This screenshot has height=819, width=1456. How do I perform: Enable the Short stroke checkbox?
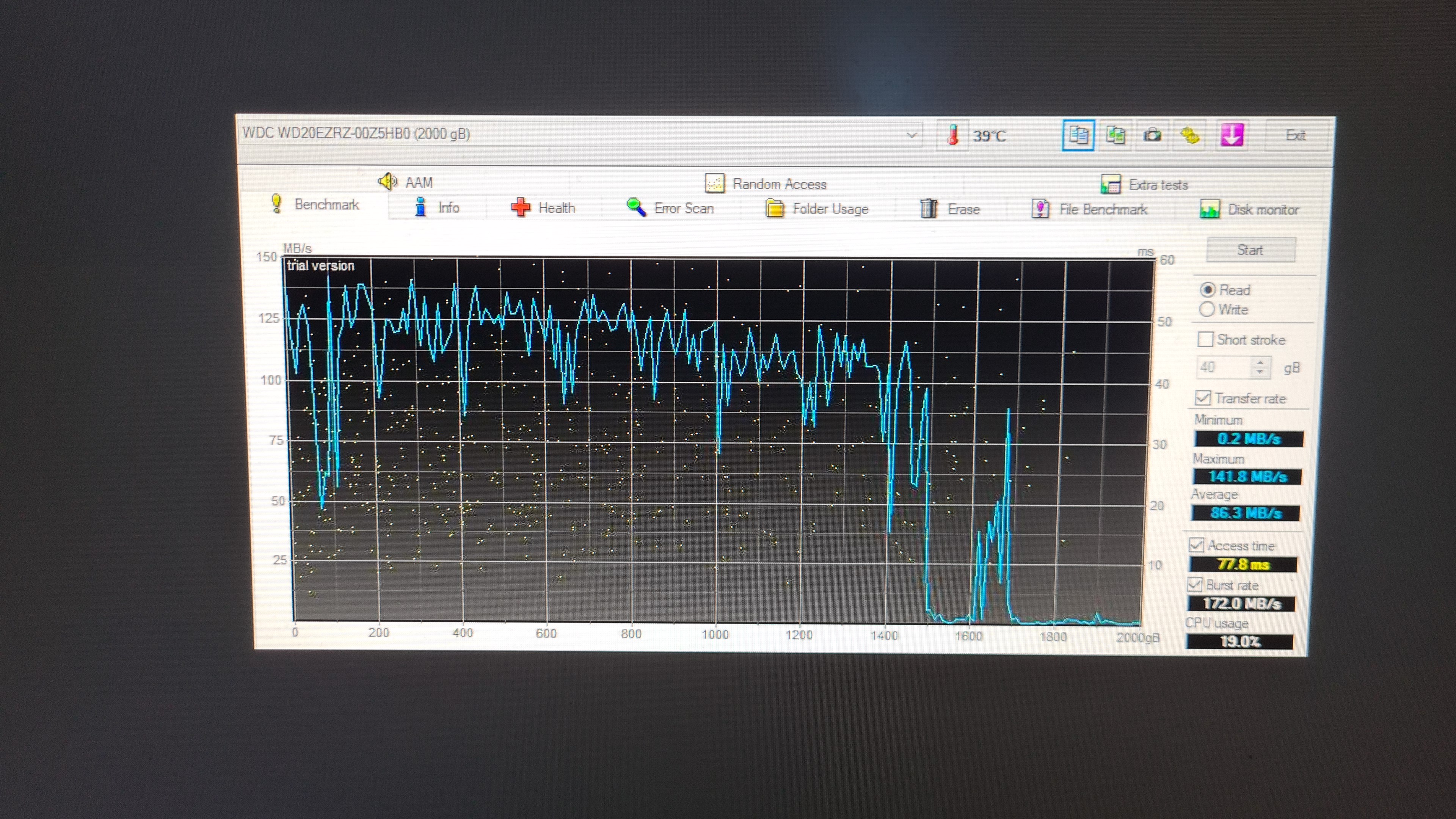[1205, 339]
